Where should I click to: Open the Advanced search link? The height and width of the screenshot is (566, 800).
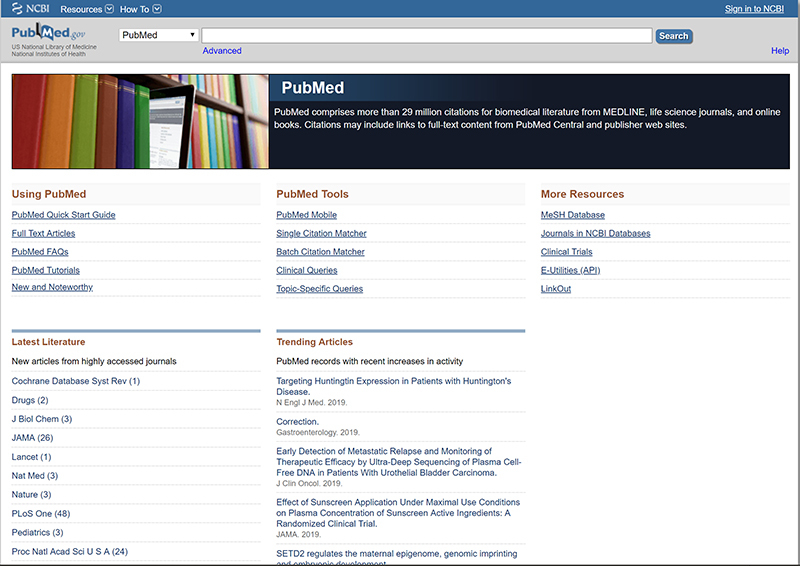coord(222,51)
